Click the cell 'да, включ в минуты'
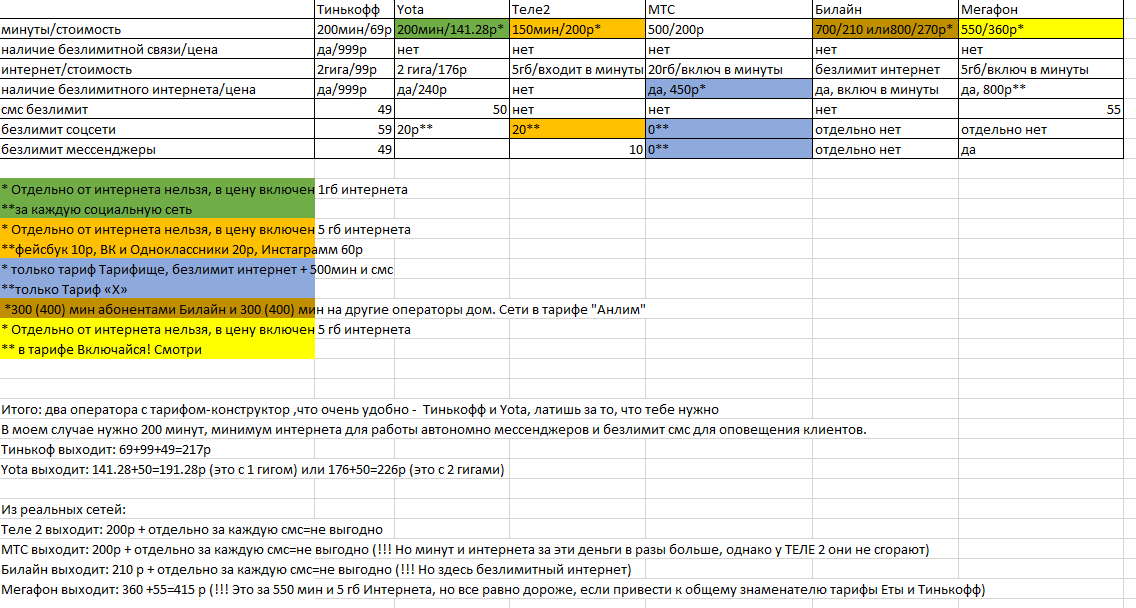 click(885, 89)
